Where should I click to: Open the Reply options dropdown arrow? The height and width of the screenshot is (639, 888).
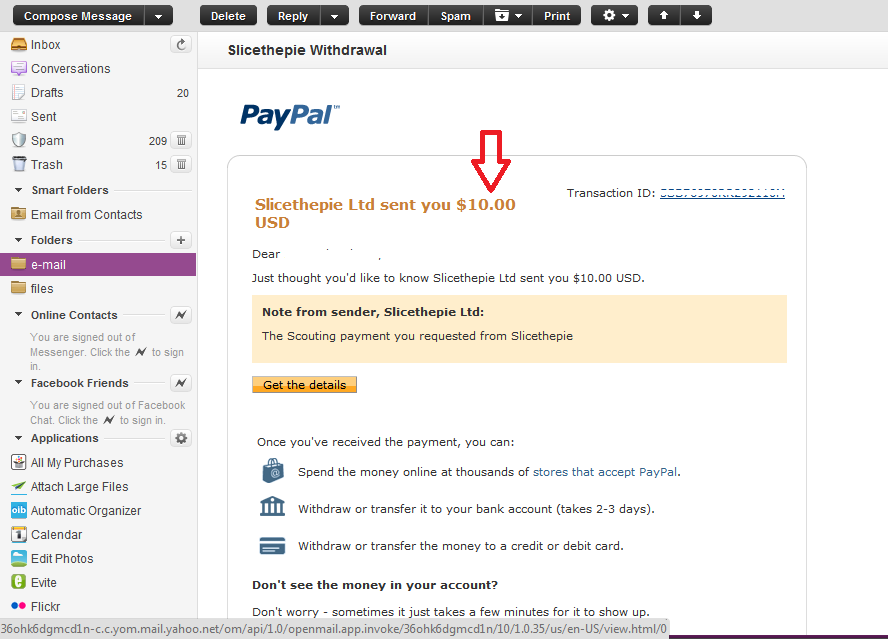(335, 16)
